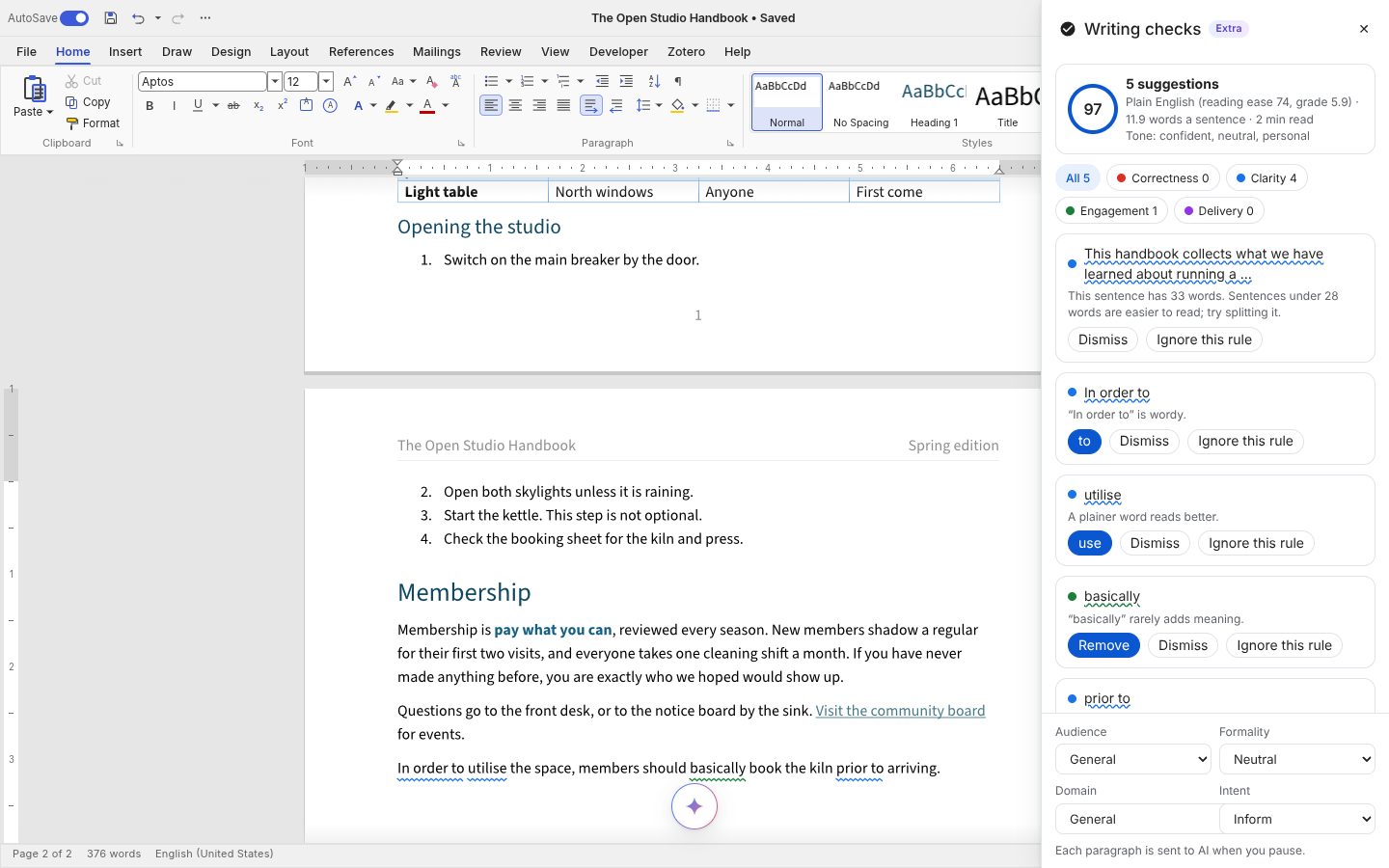Open the font color swatch
This screenshot has height=868, width=1389.
click(427, 106)
